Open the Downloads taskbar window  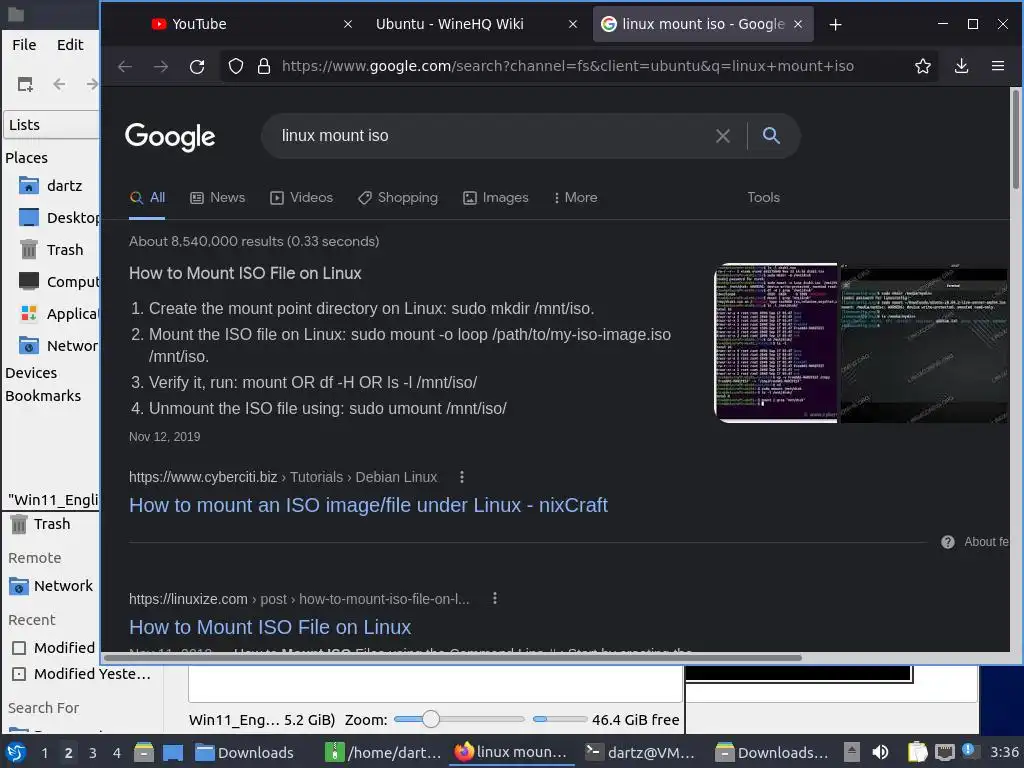click(x=245, y=753)
